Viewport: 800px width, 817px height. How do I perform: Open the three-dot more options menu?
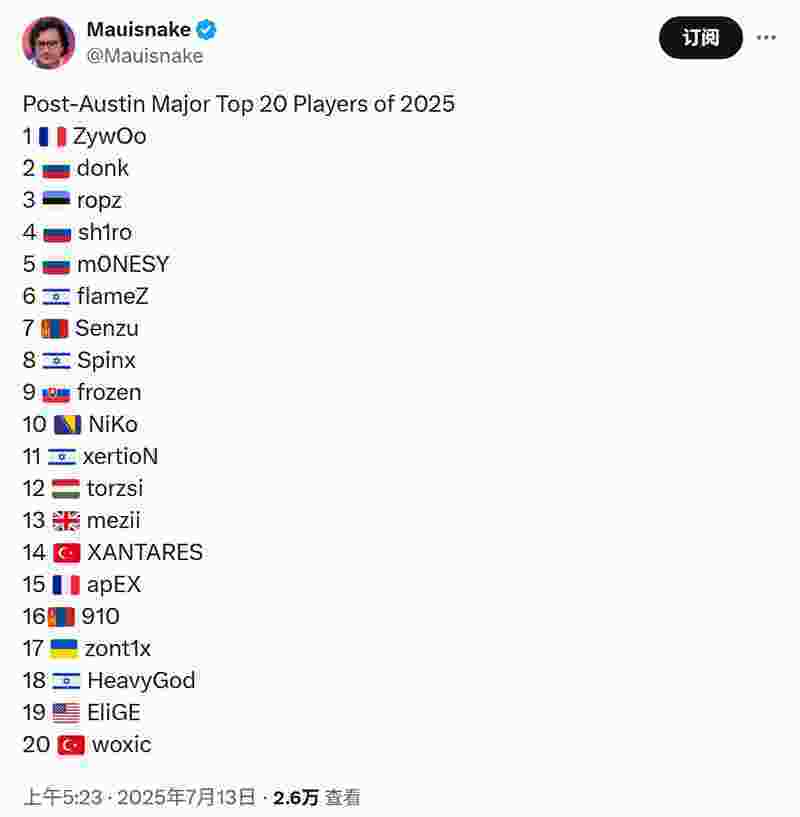click(x=766, y=38)
